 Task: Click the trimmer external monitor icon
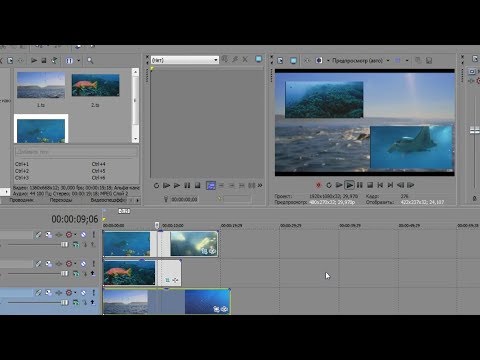(259, 59)
